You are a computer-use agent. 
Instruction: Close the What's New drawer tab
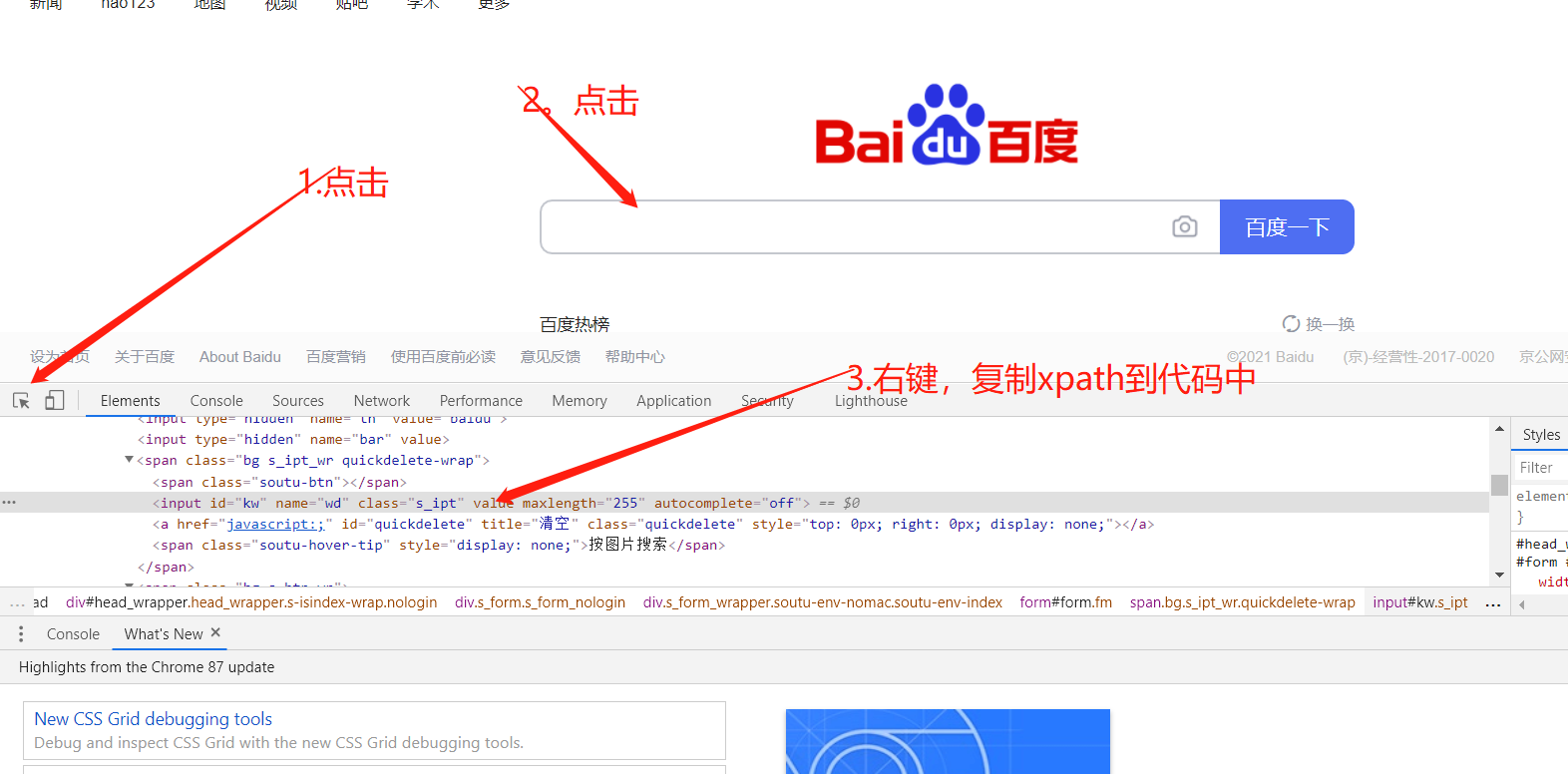pyautogui.click(x=215, y=632)
